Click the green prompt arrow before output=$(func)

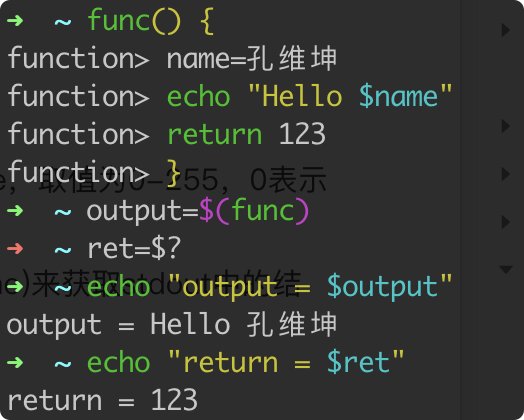pyautogui.click(x=15, y=211)
